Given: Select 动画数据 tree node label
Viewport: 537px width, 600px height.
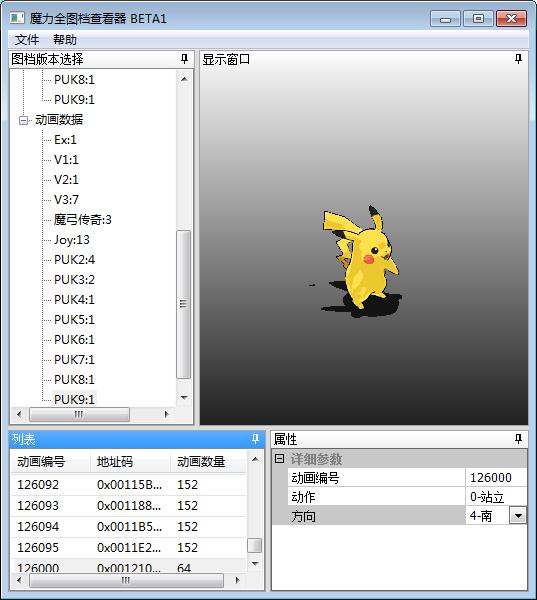Looking at the screenshot, I should pyautogui.click(x=59, y=120).
